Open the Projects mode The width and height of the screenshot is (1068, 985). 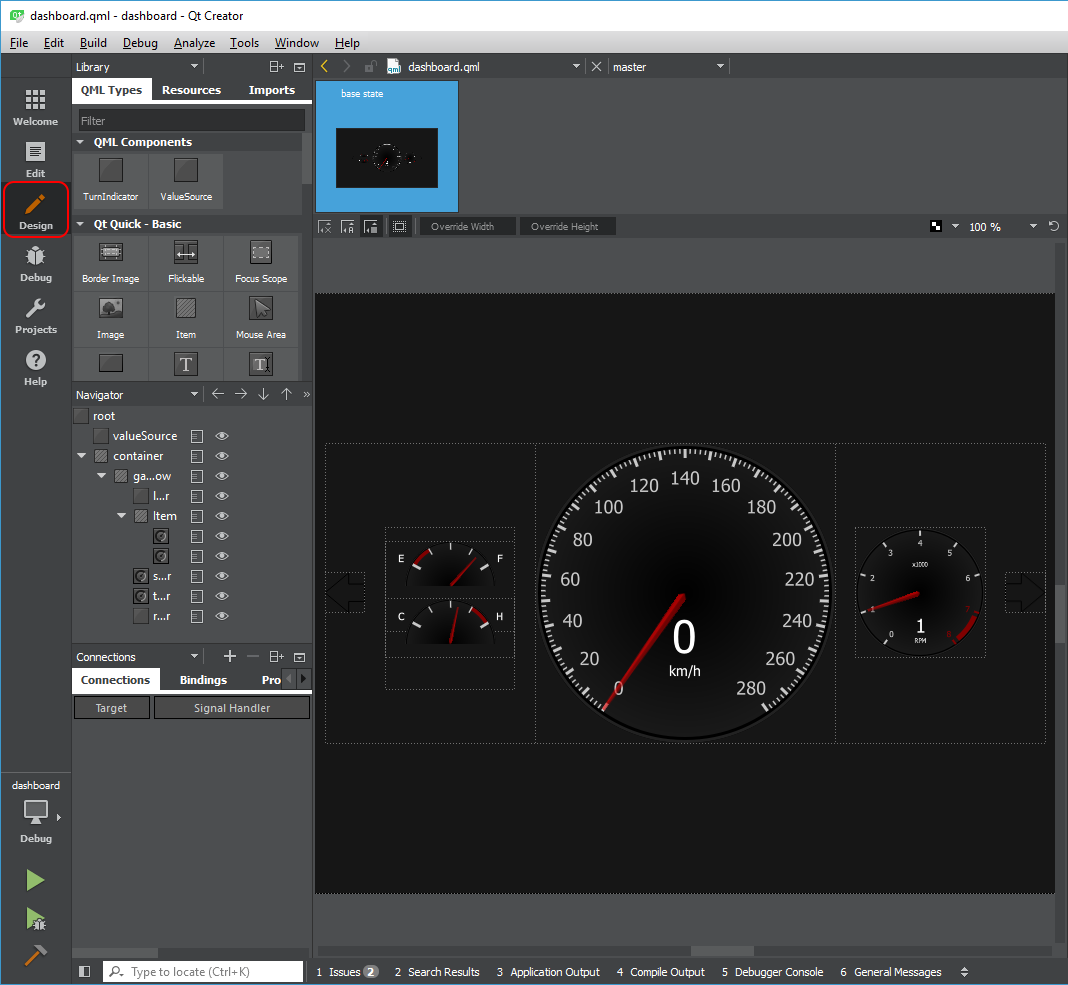pos(36,315)
